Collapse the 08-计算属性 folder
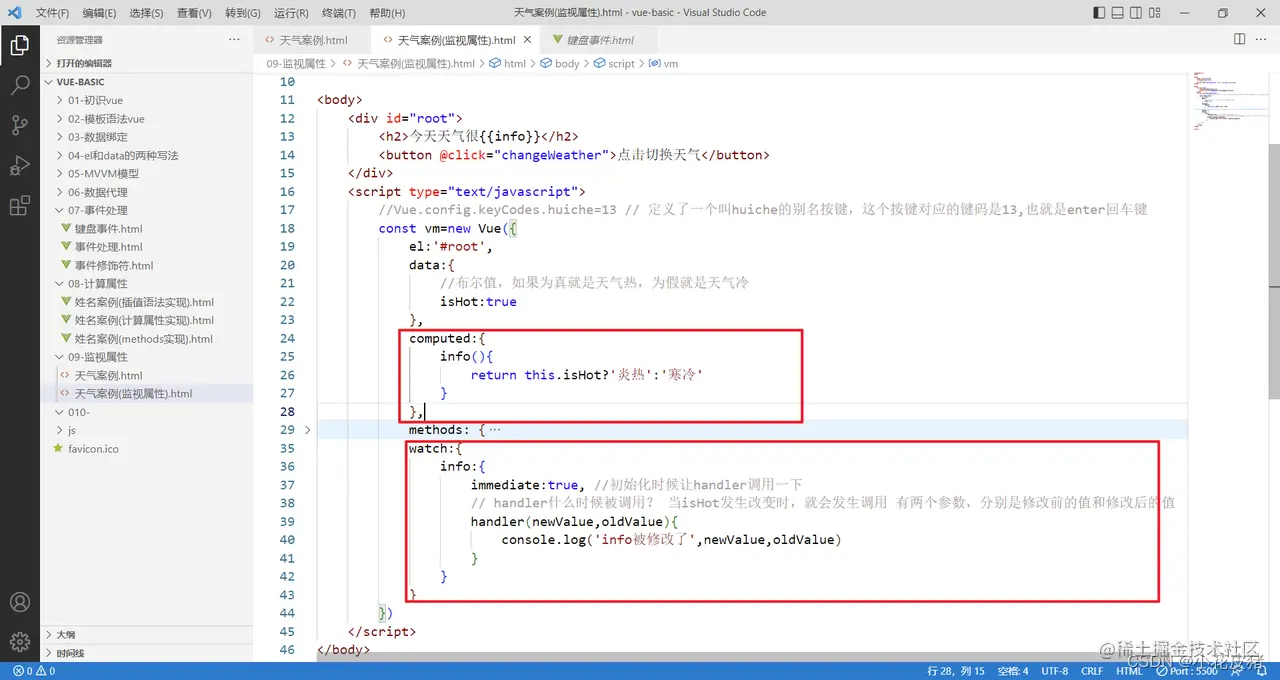Viewport: 1280px width, 680px height. click(147, 284)
